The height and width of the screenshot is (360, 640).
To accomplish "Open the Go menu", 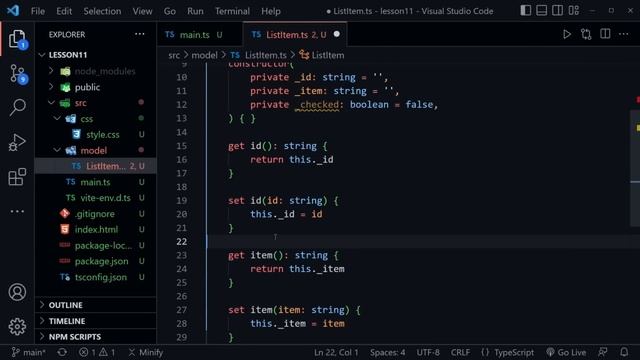I will (x=170, y=11).
